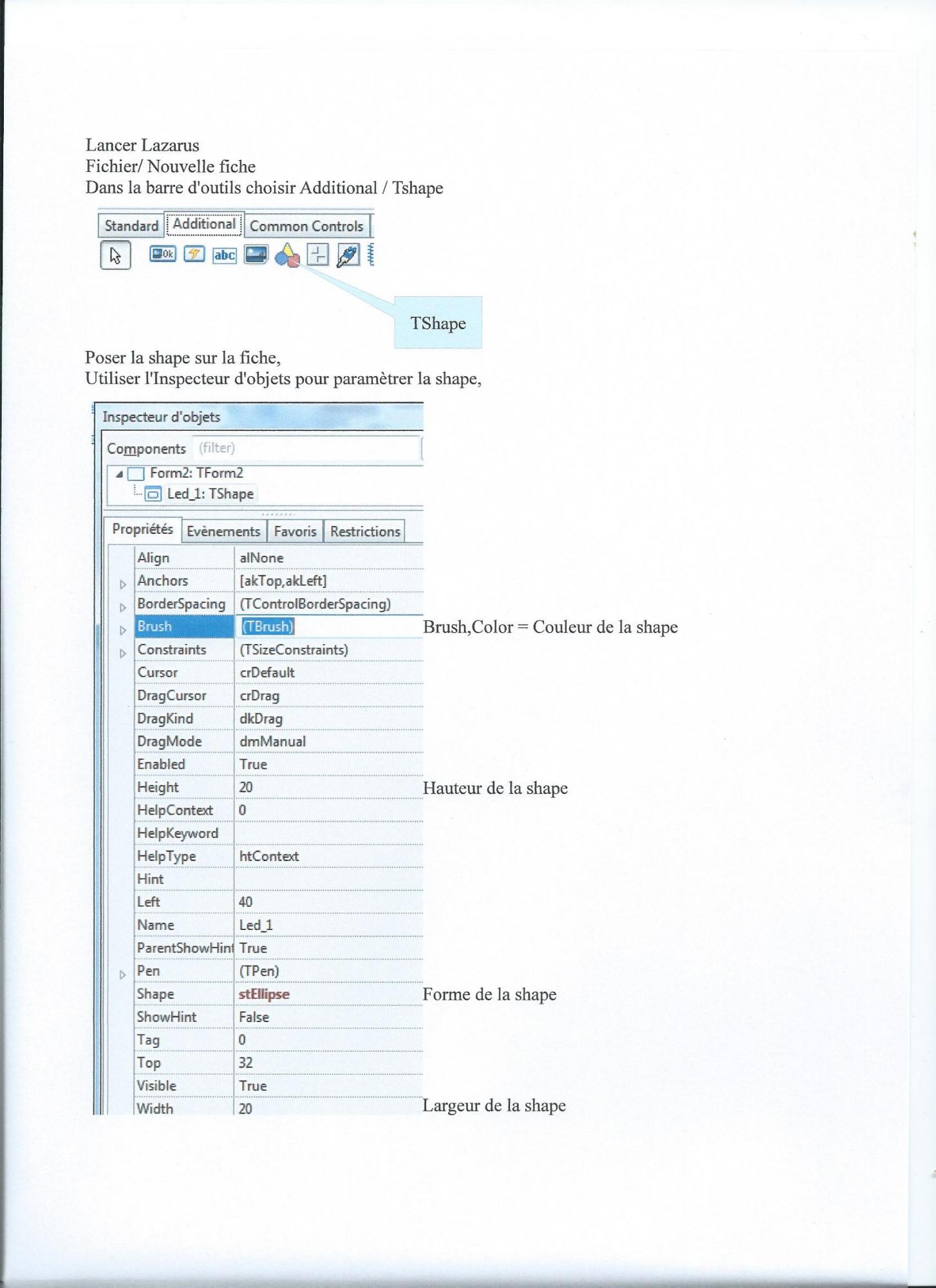Viewport: 936px width, 1288px height.
Task: Click the dmManual value of DragMode
Action: pyautogui.click(x=272, y=741)
